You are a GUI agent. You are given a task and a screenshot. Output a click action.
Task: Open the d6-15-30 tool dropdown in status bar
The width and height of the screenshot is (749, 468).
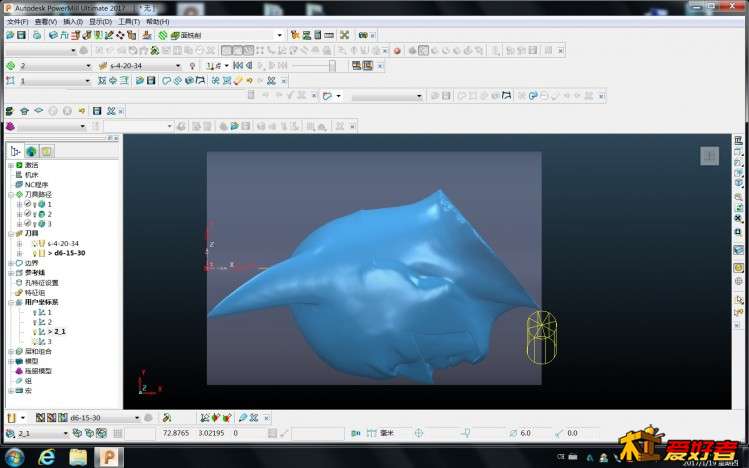click(x=137, y=418)
